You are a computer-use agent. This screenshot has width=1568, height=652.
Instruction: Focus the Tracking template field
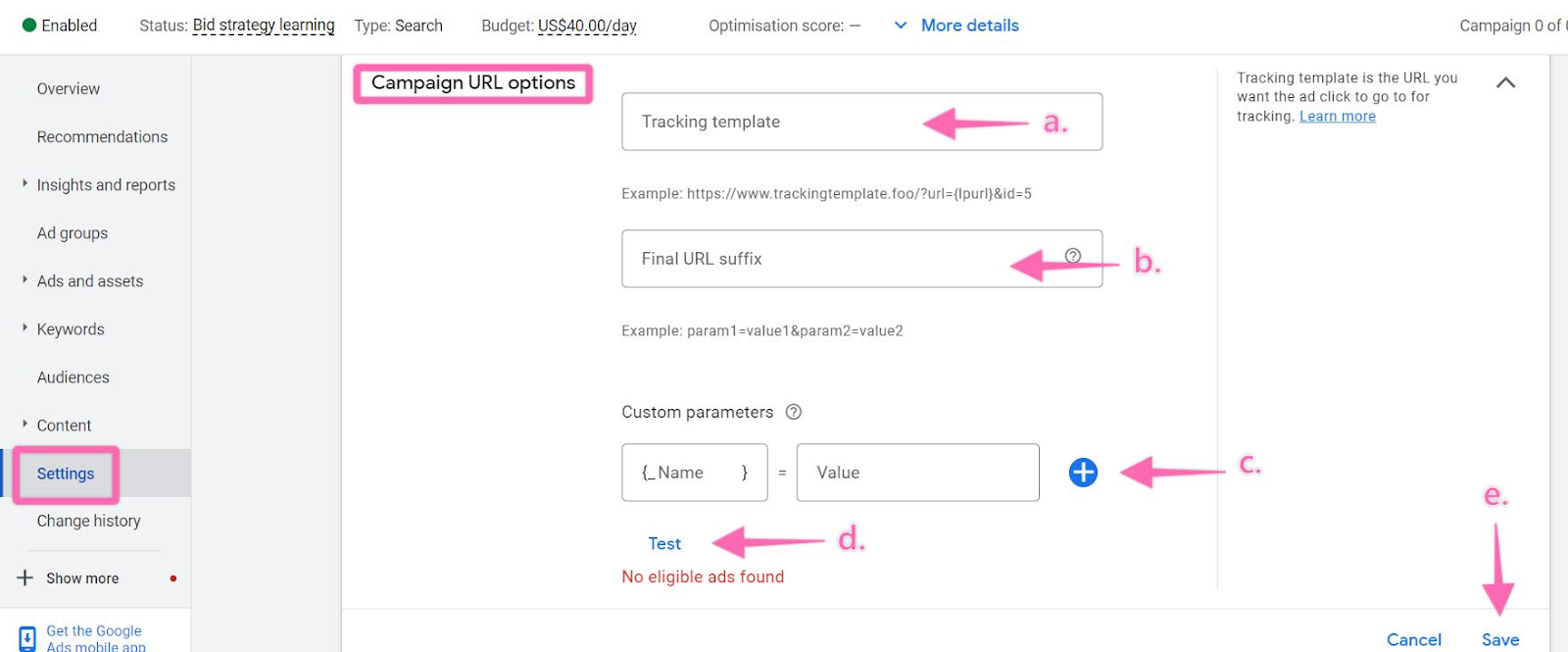862,122
